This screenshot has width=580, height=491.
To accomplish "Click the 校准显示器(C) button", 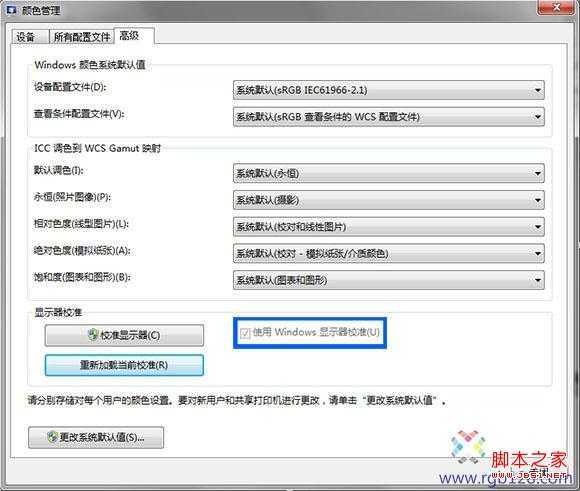I will click(x=124, y=335).
